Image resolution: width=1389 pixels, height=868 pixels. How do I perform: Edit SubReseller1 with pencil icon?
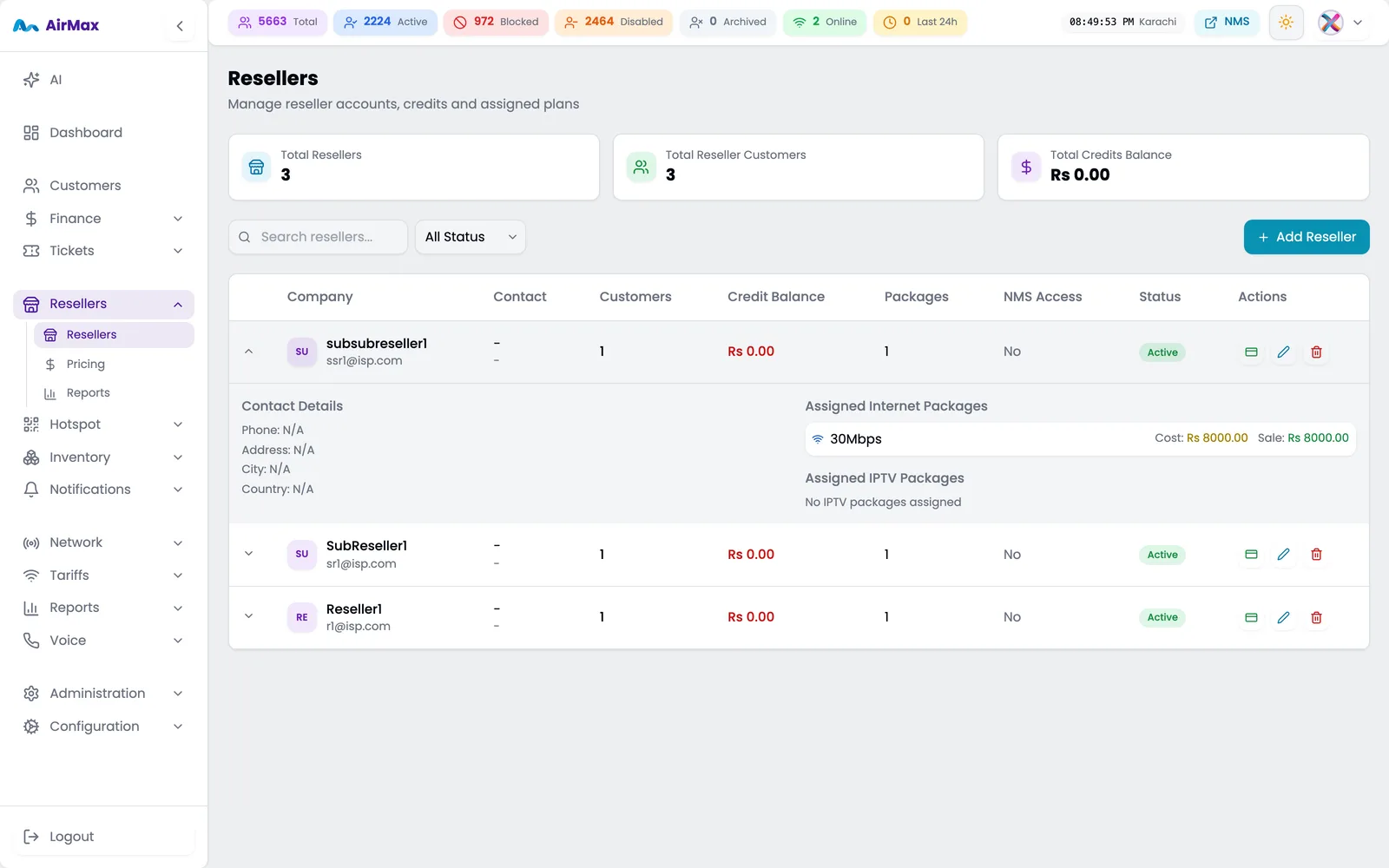1283,555
